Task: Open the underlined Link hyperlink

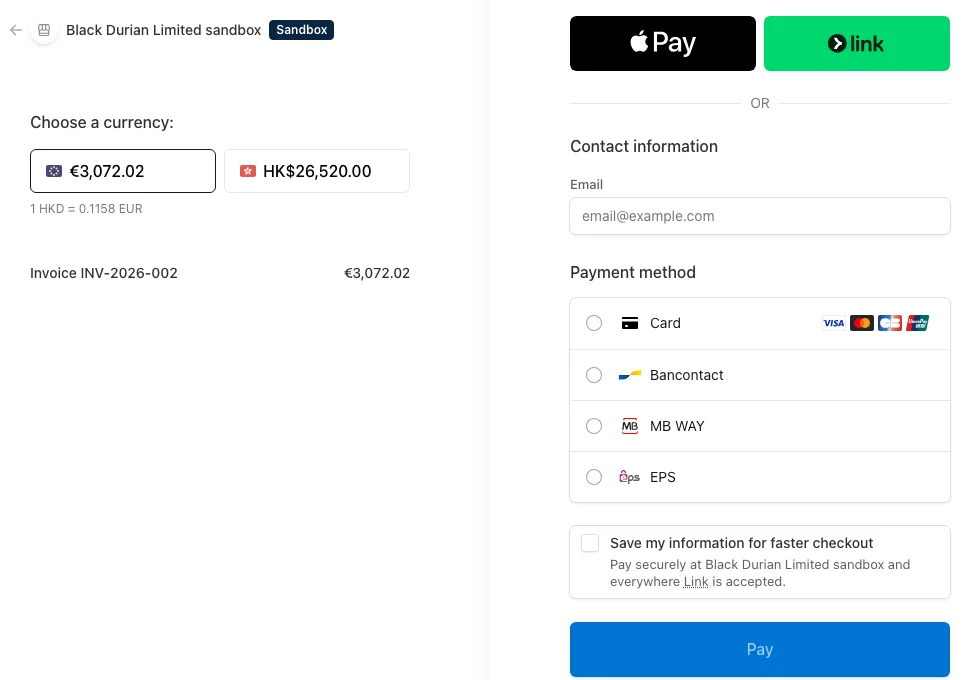Action: point(696,582)
